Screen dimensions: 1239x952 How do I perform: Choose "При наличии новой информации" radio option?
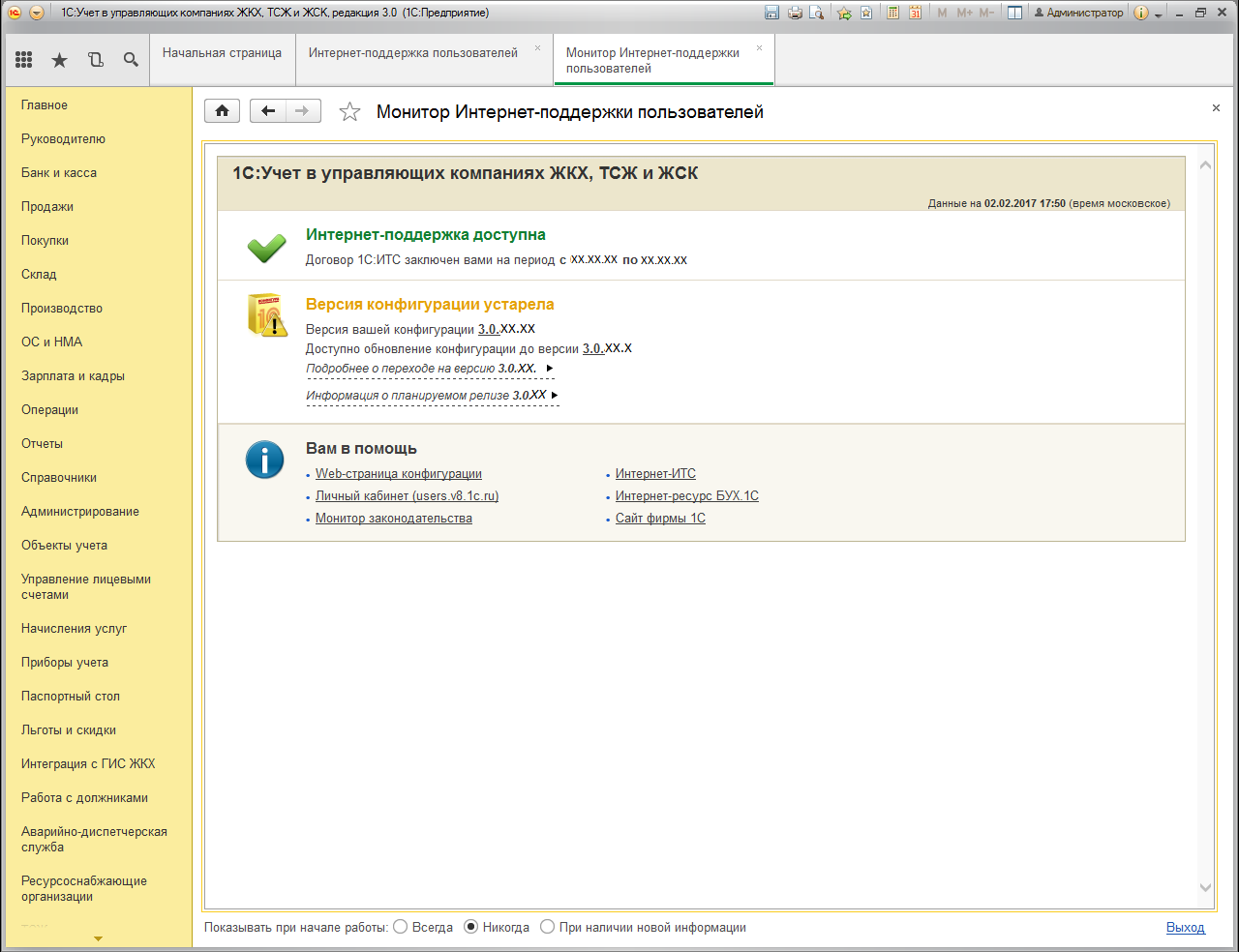click(x=548, y=927)
